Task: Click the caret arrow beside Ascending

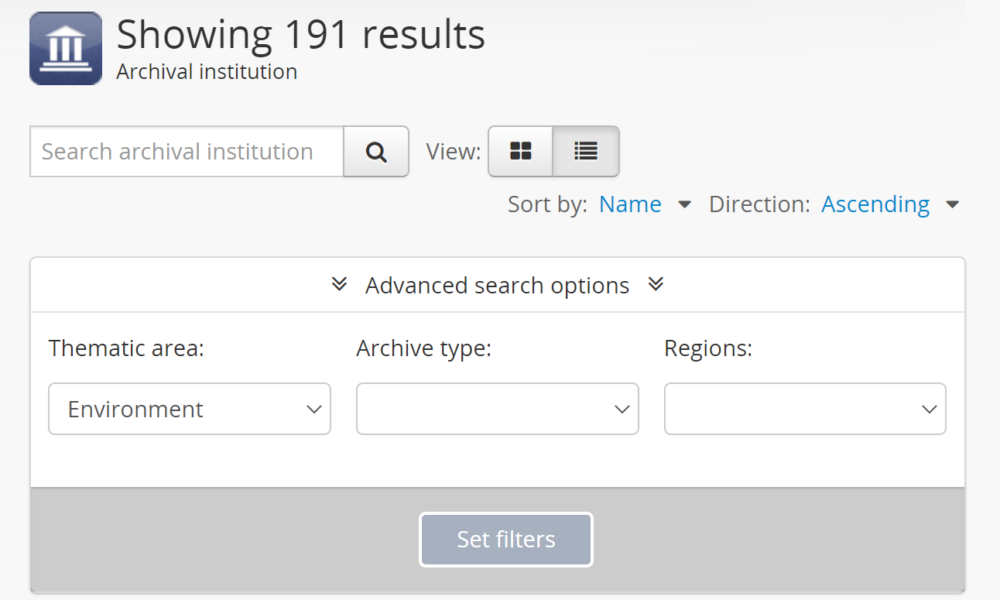Action: (952, 205)
